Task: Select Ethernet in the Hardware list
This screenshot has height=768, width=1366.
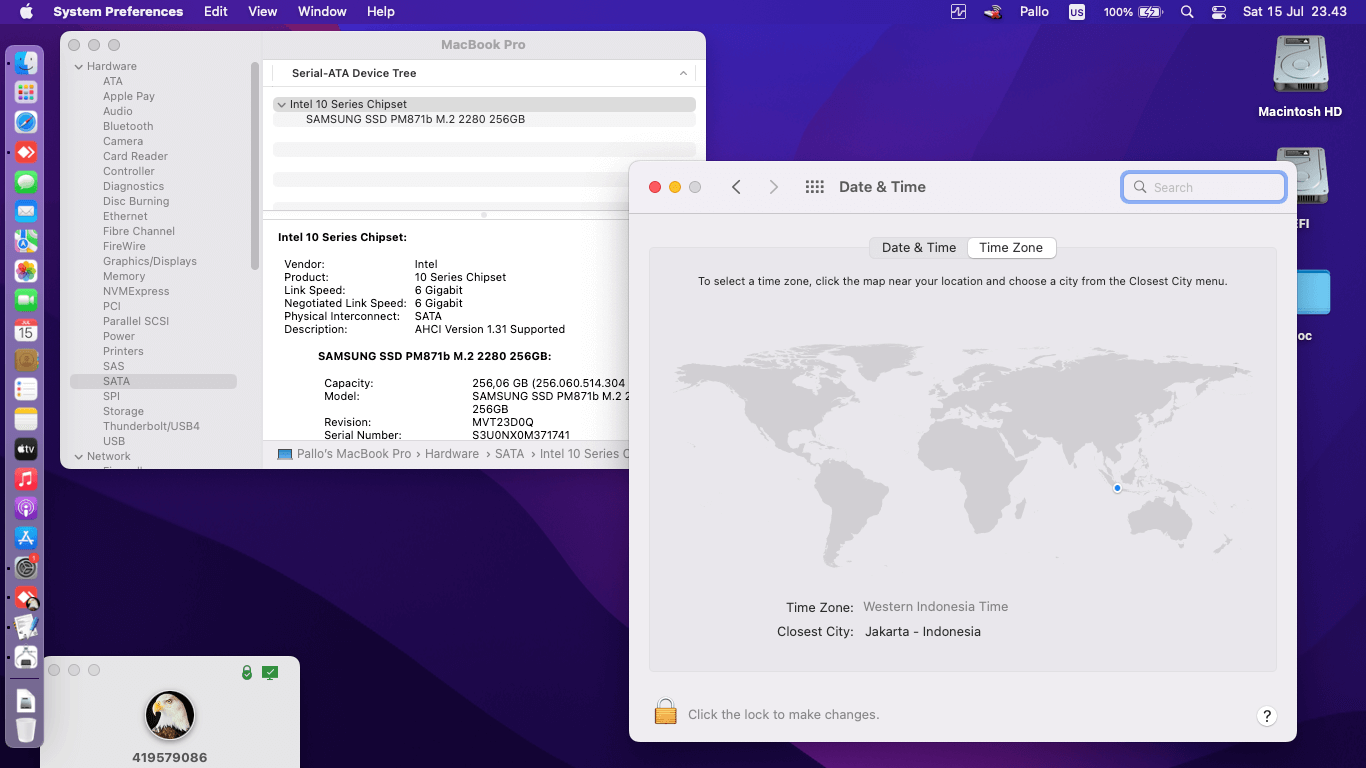Action: point(125,216)
